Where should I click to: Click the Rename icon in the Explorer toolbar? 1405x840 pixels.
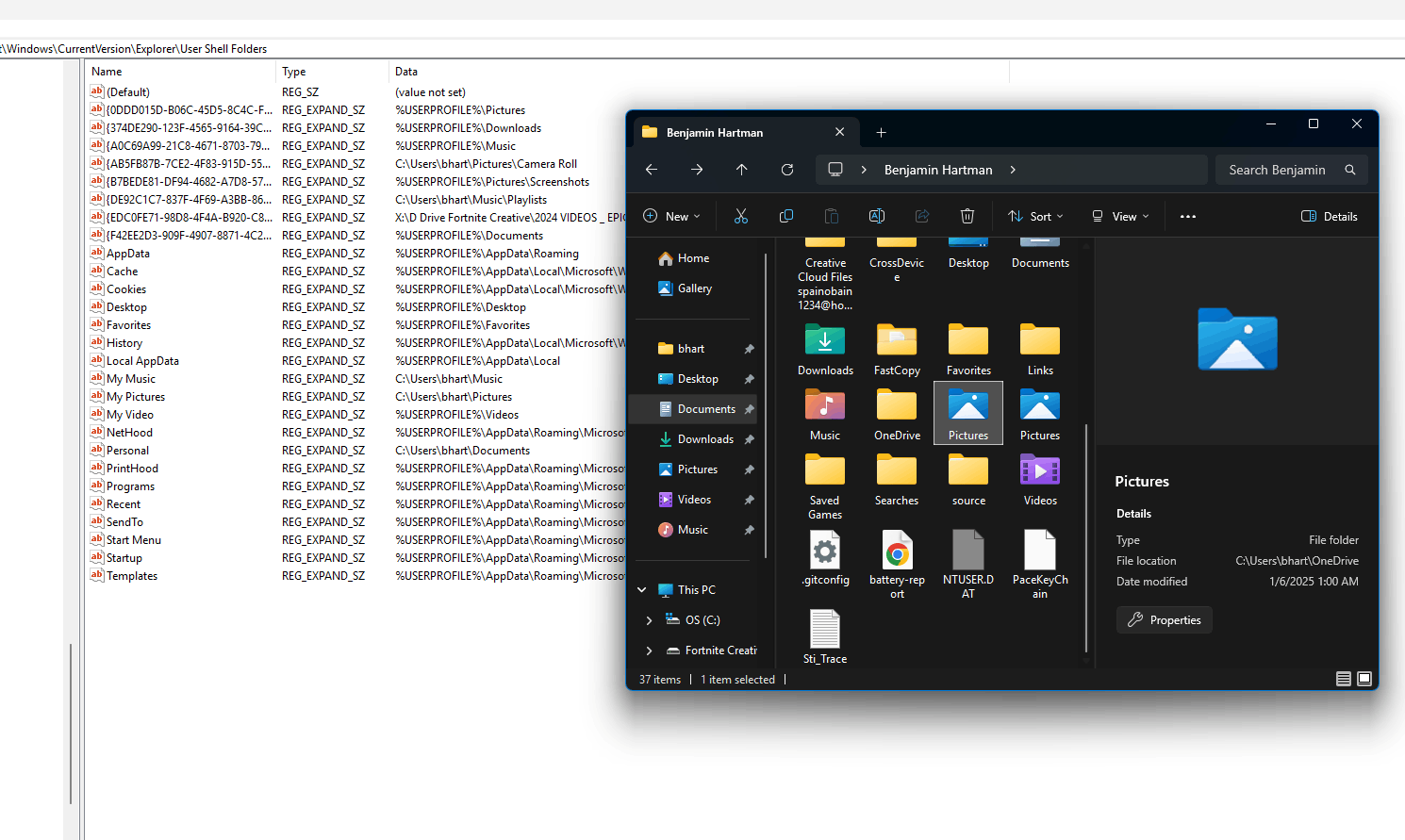click(877, 216)
